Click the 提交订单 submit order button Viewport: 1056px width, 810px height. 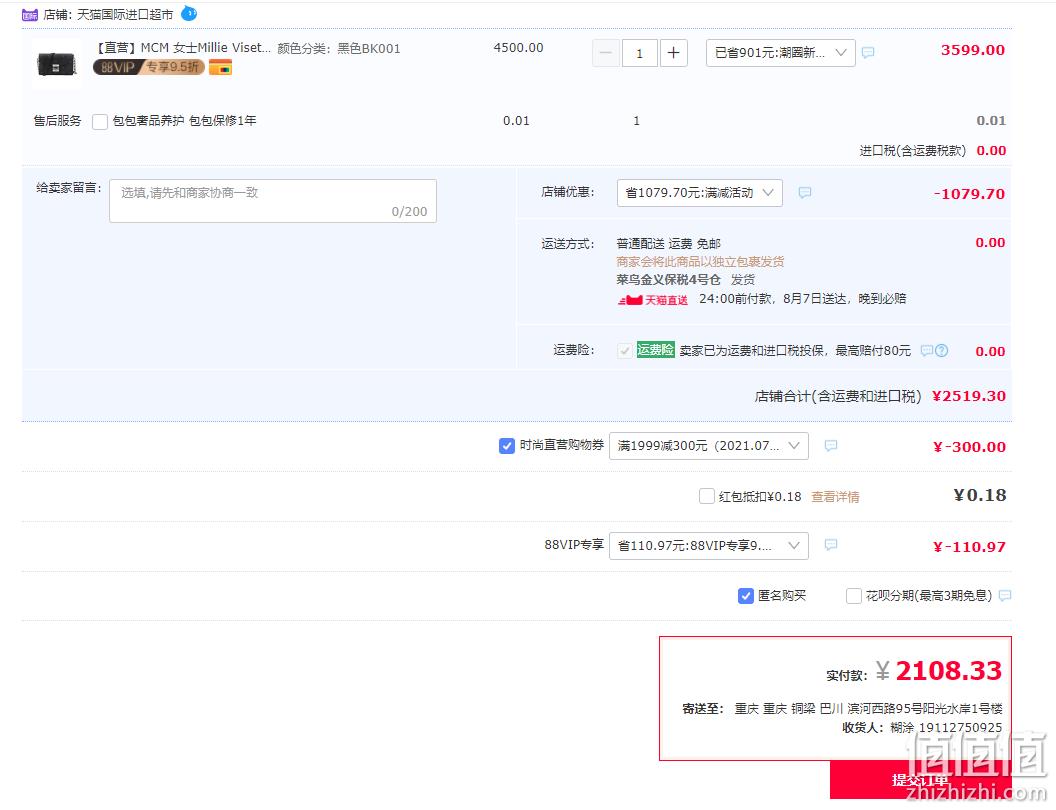[x=921, y=780]
